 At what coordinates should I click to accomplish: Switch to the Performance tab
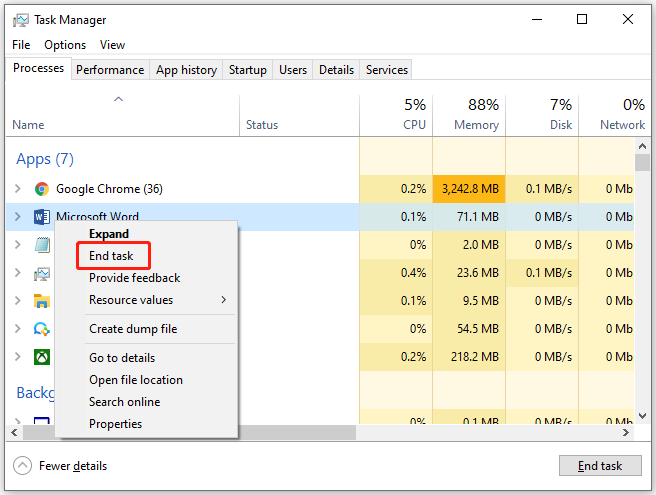coord(110,70)
